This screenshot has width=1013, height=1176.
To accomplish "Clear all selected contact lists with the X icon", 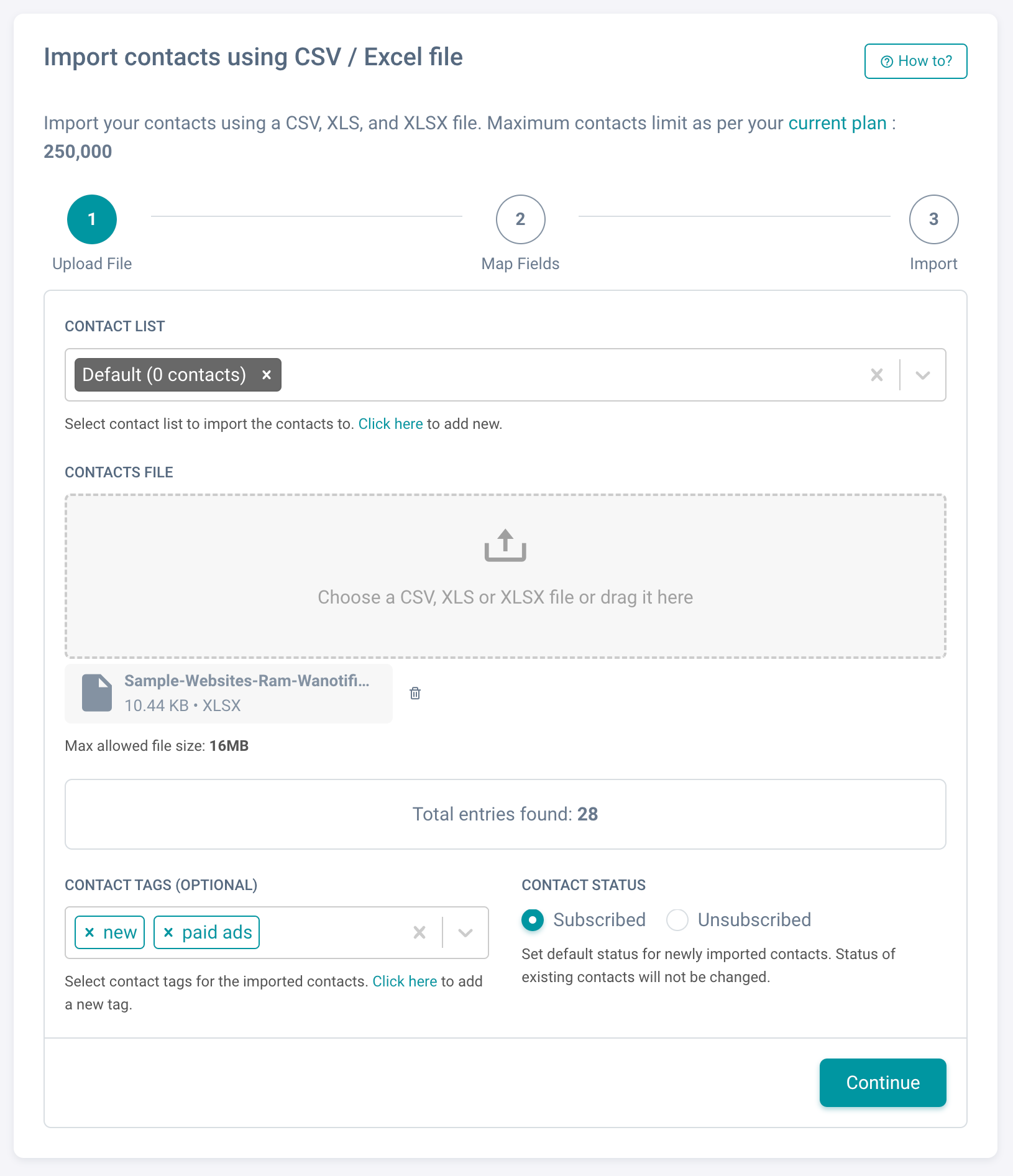I will [877, 375].
